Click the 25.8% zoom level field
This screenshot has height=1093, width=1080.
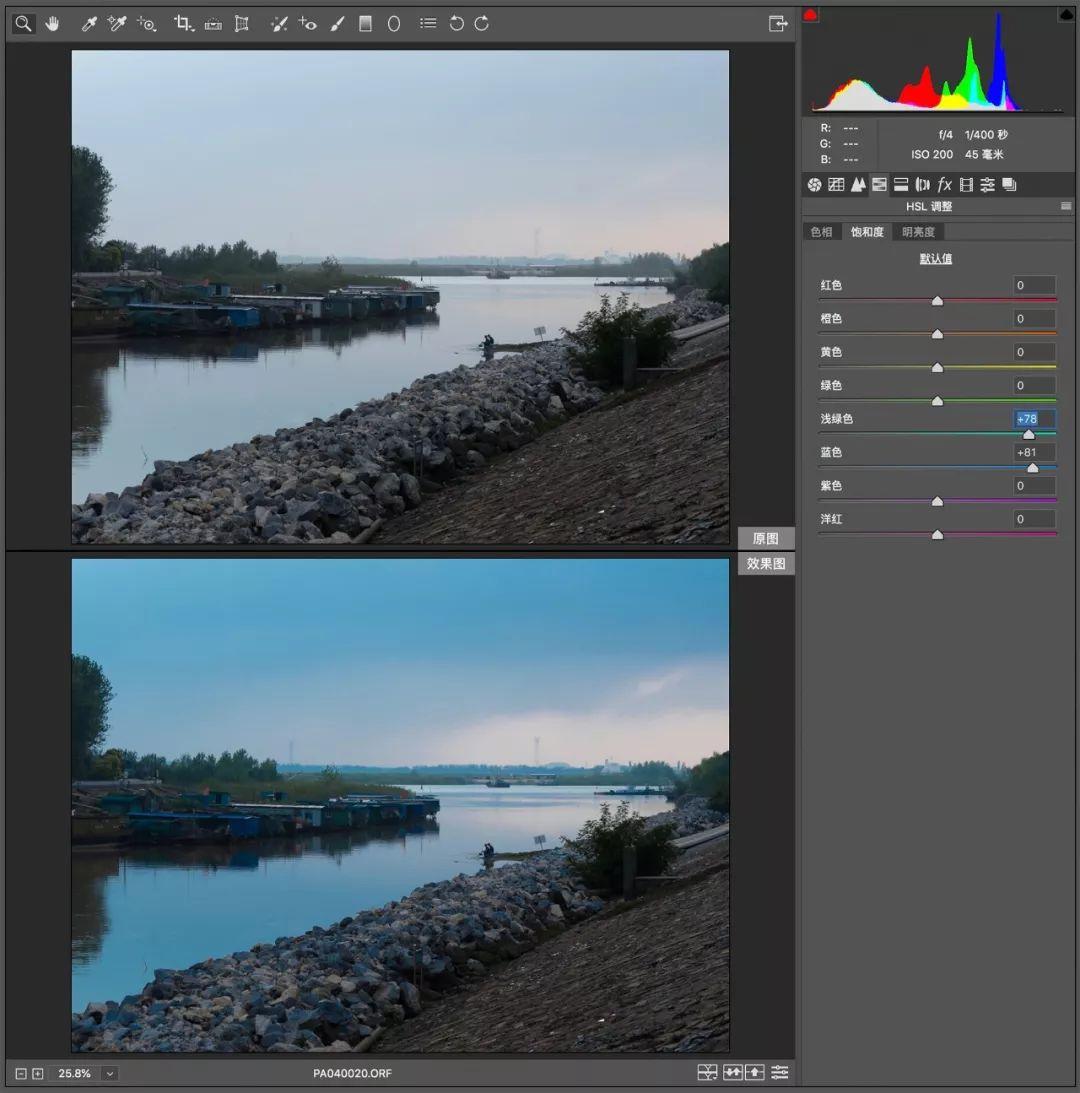tap(75, 1073)
